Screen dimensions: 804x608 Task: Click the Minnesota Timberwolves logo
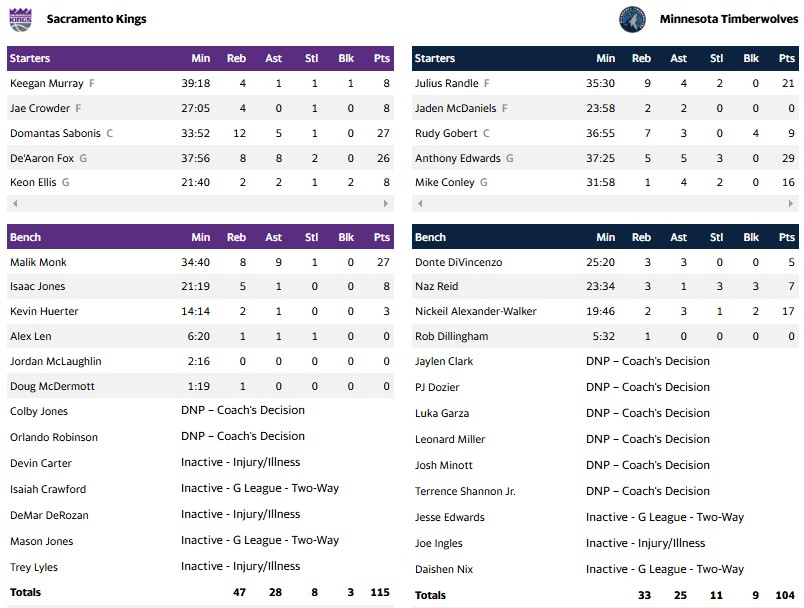tap(632, 19)
